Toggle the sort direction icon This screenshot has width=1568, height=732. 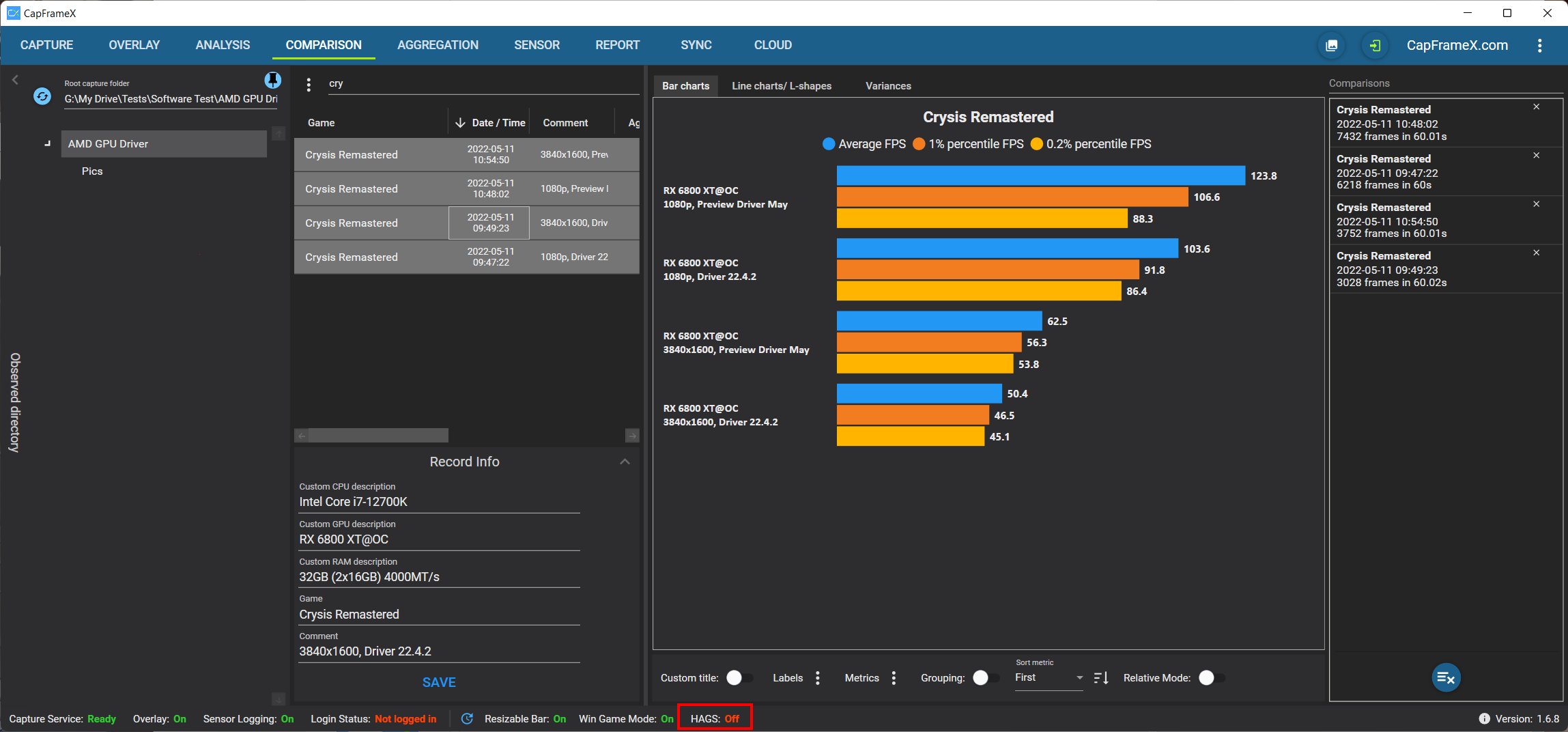click(x=1101, y=678)
